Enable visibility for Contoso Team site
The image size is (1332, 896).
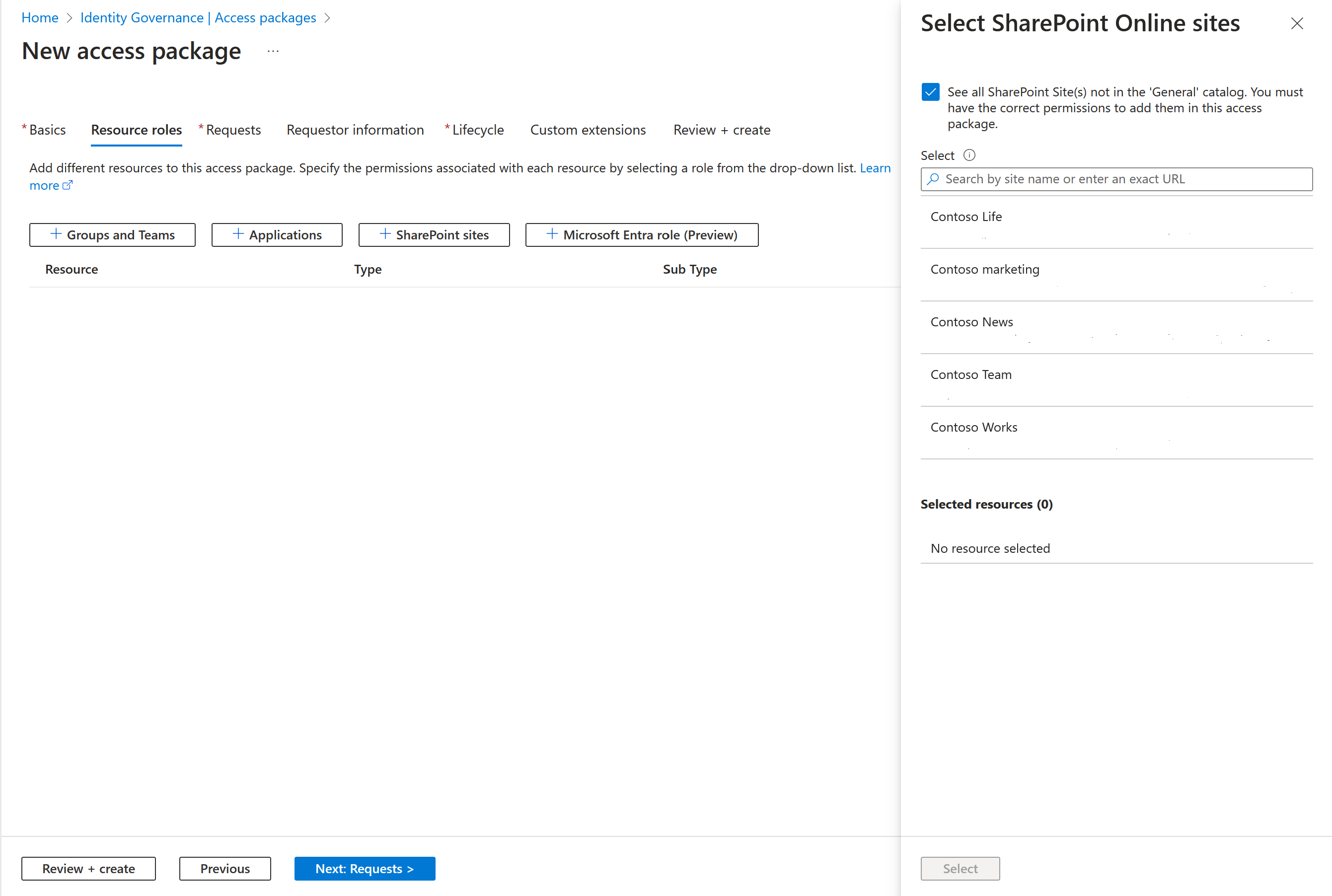click(970, 374)
